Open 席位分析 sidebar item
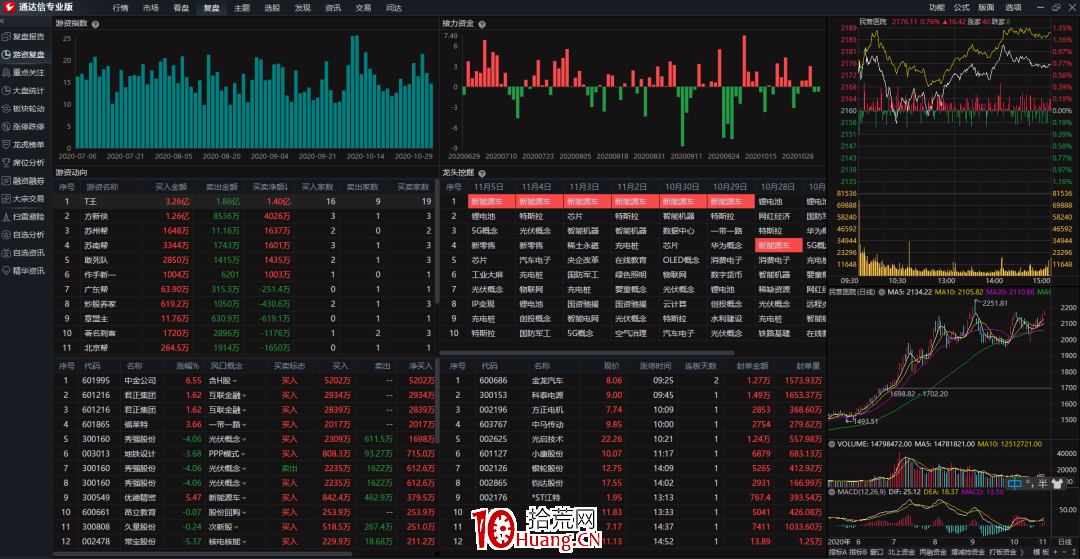Screen dimensions: 1080x559 coord(24,162)
